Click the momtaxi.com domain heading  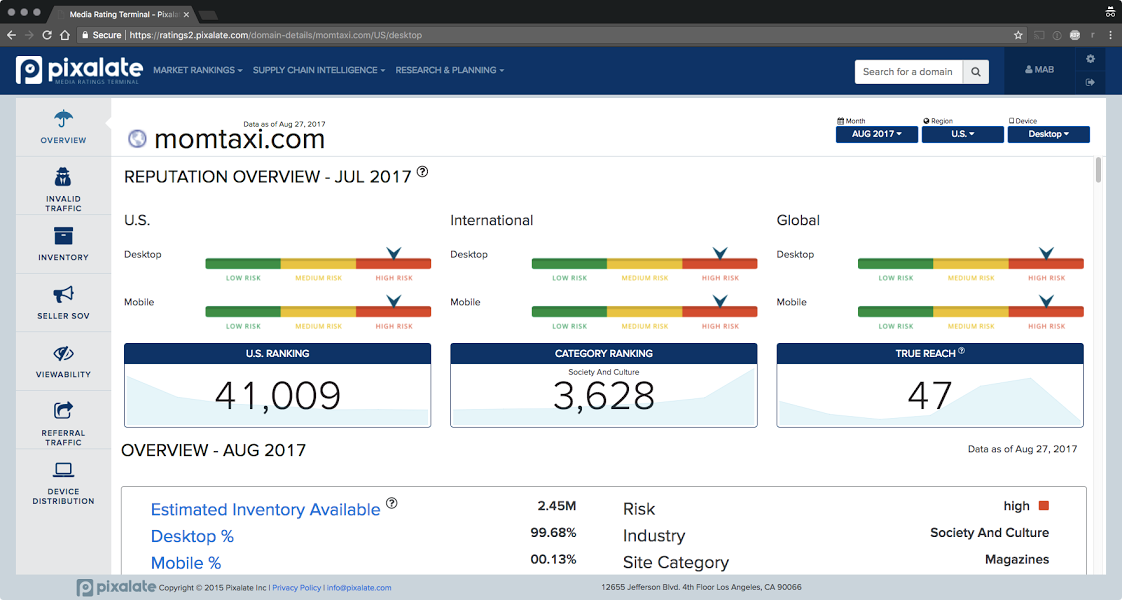pyautogui.click(x=240, y=139)
